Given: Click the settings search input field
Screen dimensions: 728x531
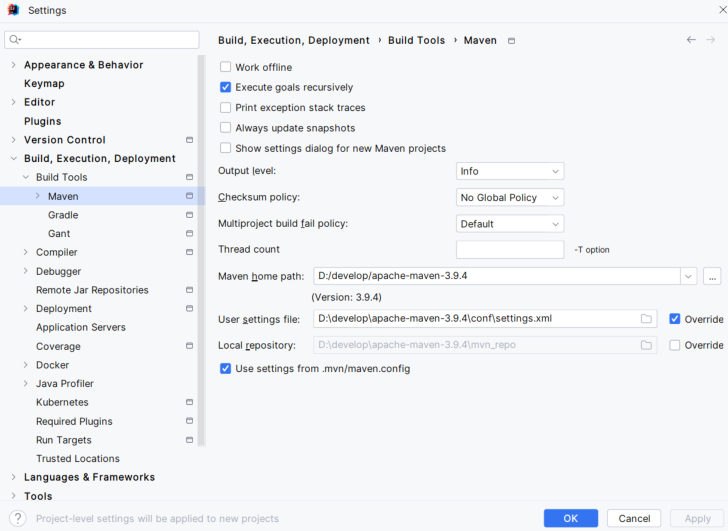Looking at the screenshot, I should pos(102,39).
